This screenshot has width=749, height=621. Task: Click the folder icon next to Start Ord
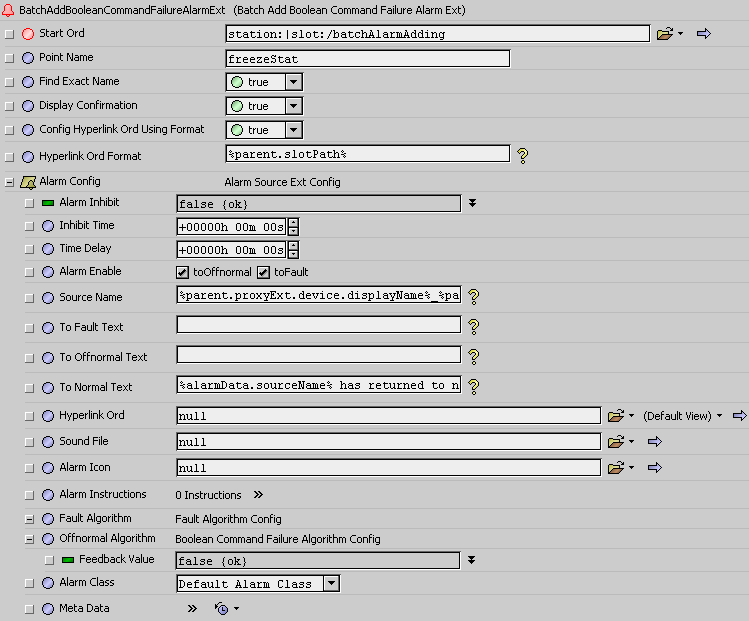(x=665, y=34)
